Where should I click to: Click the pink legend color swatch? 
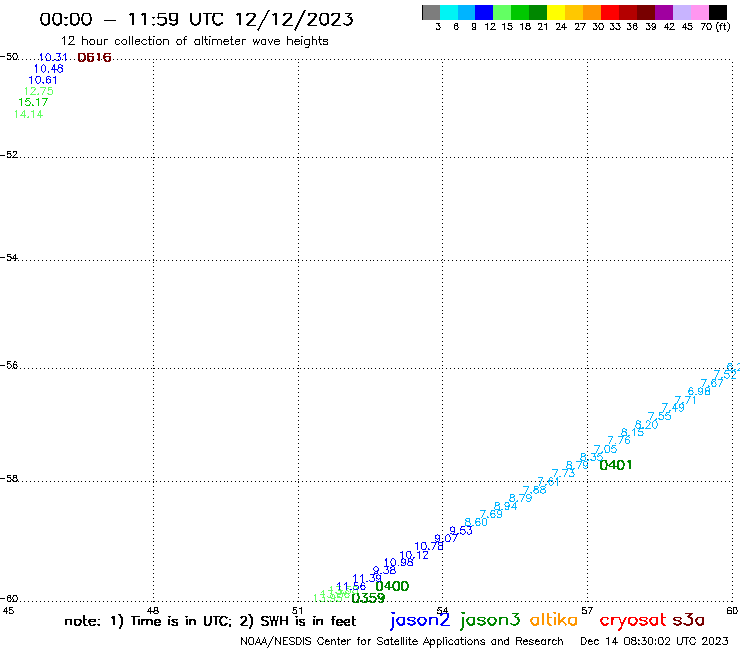pos(700,13)
